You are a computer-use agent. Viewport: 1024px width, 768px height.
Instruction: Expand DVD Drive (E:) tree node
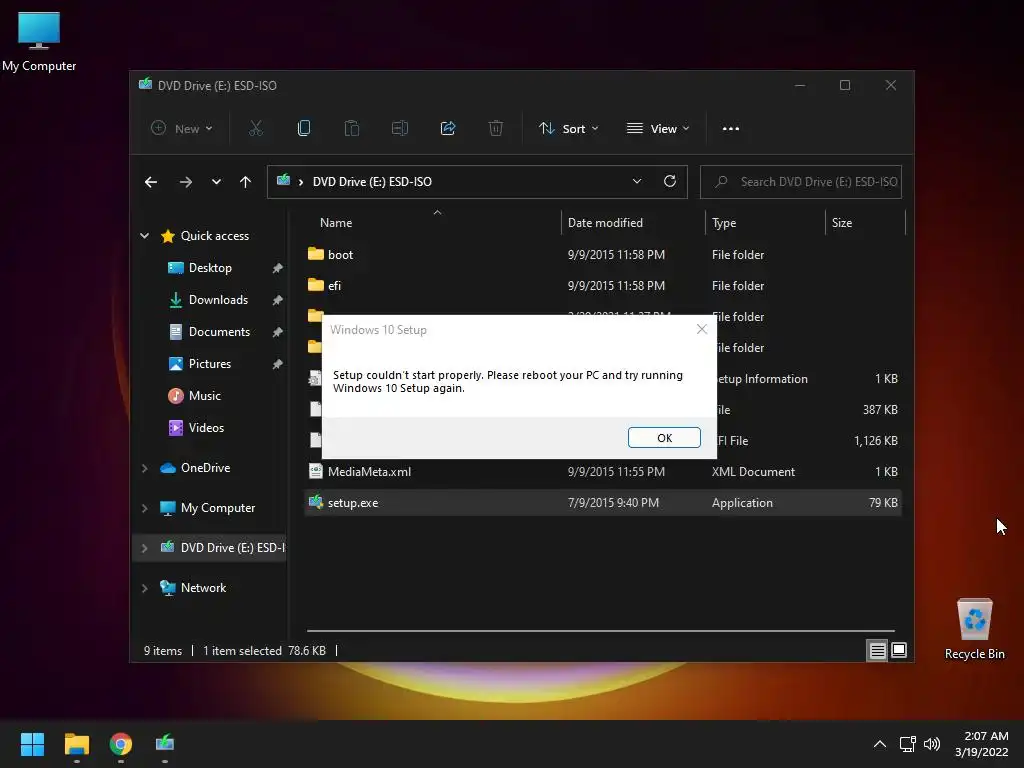pos(144,548)
